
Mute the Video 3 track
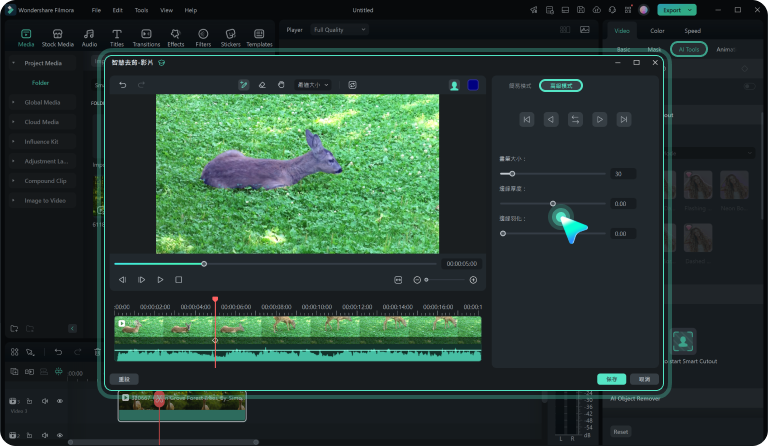(x=45, y=401)
